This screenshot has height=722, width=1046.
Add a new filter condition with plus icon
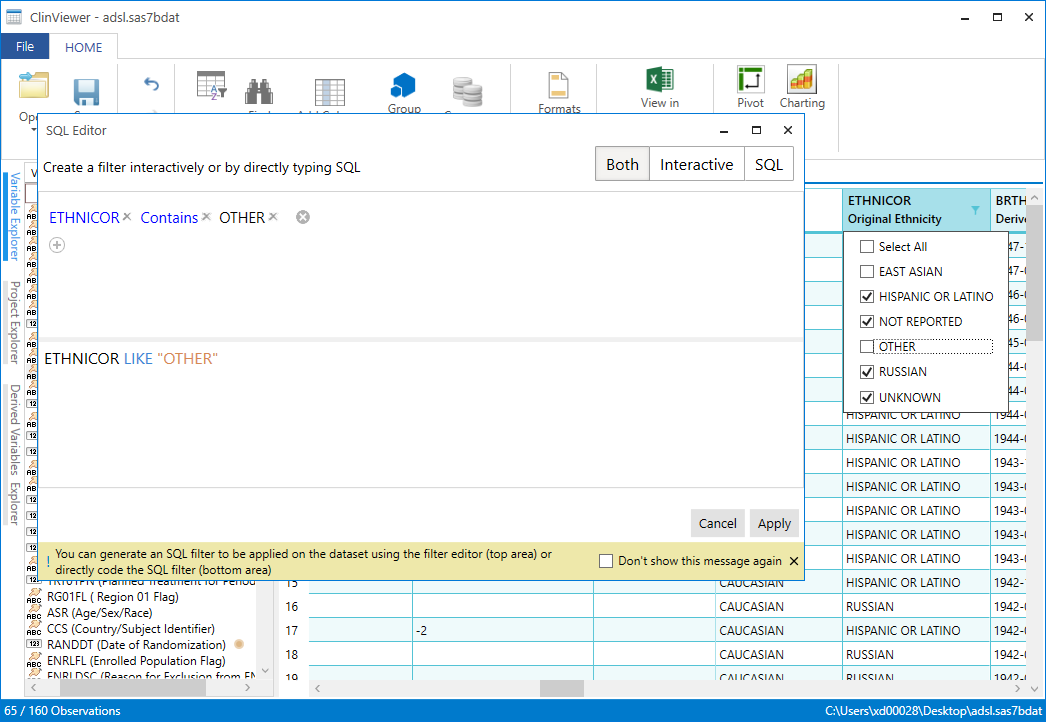57,245
